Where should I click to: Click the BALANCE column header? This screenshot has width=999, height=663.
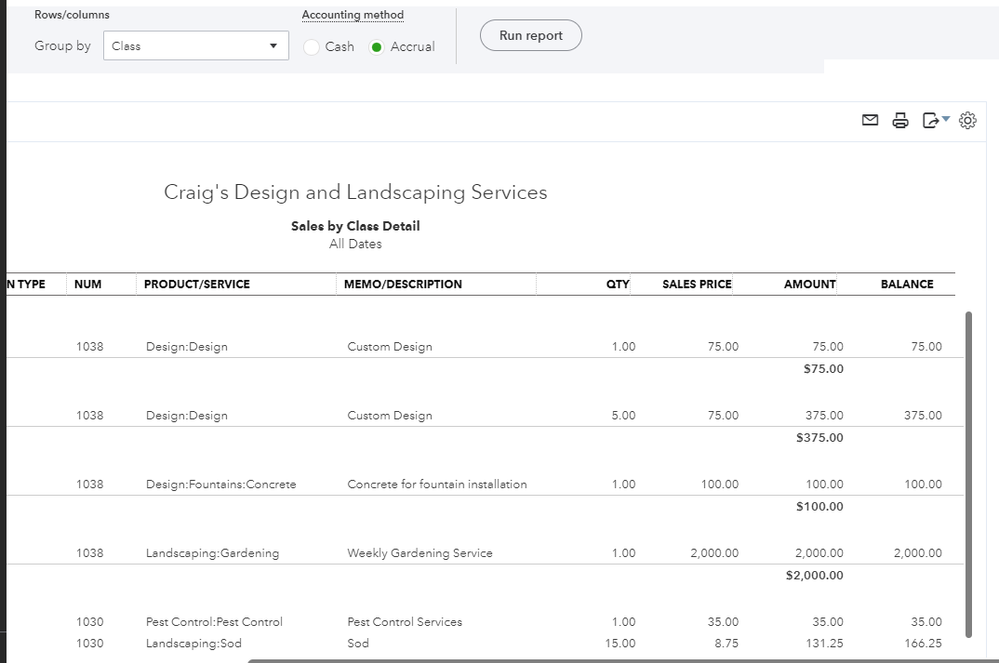coord(906,284)
